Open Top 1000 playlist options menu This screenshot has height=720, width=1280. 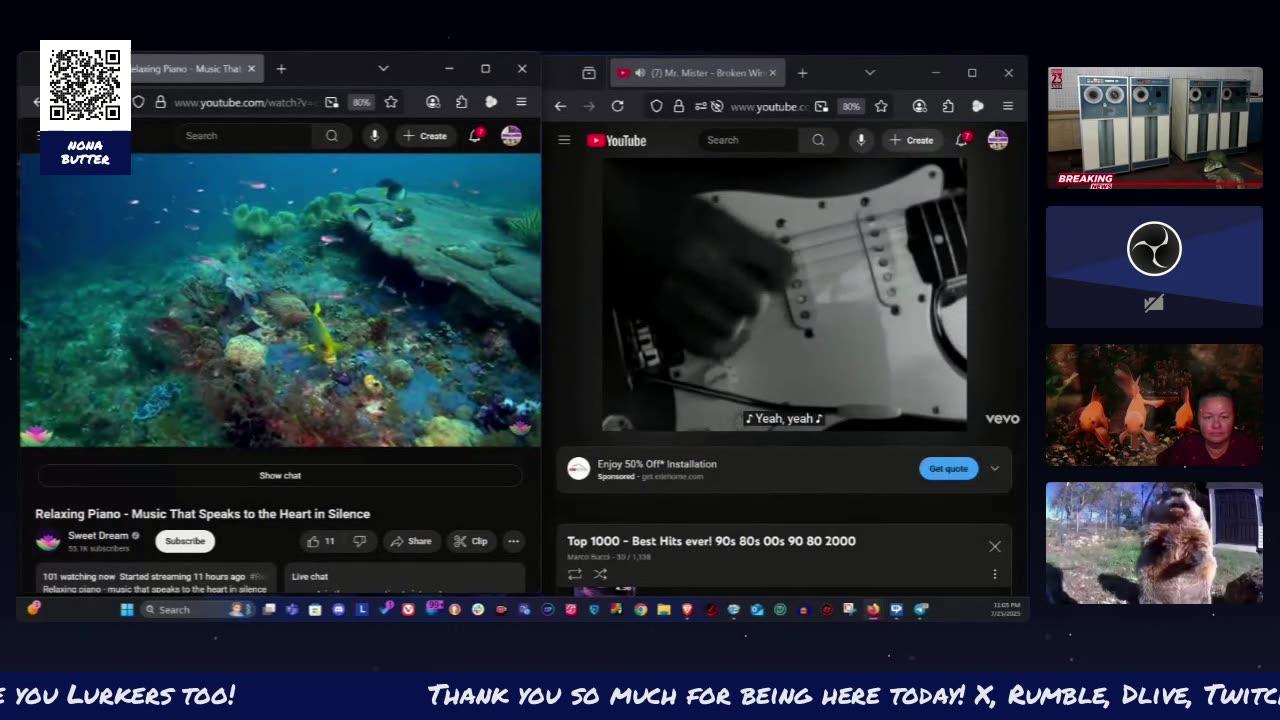(x=994, y=574)
